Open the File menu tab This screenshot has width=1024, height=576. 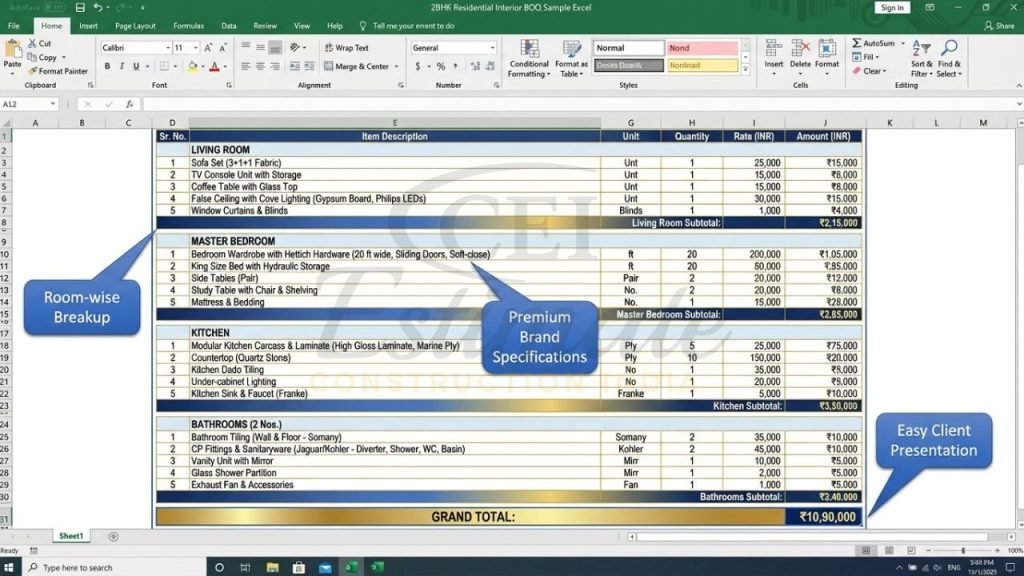(14, 26)
